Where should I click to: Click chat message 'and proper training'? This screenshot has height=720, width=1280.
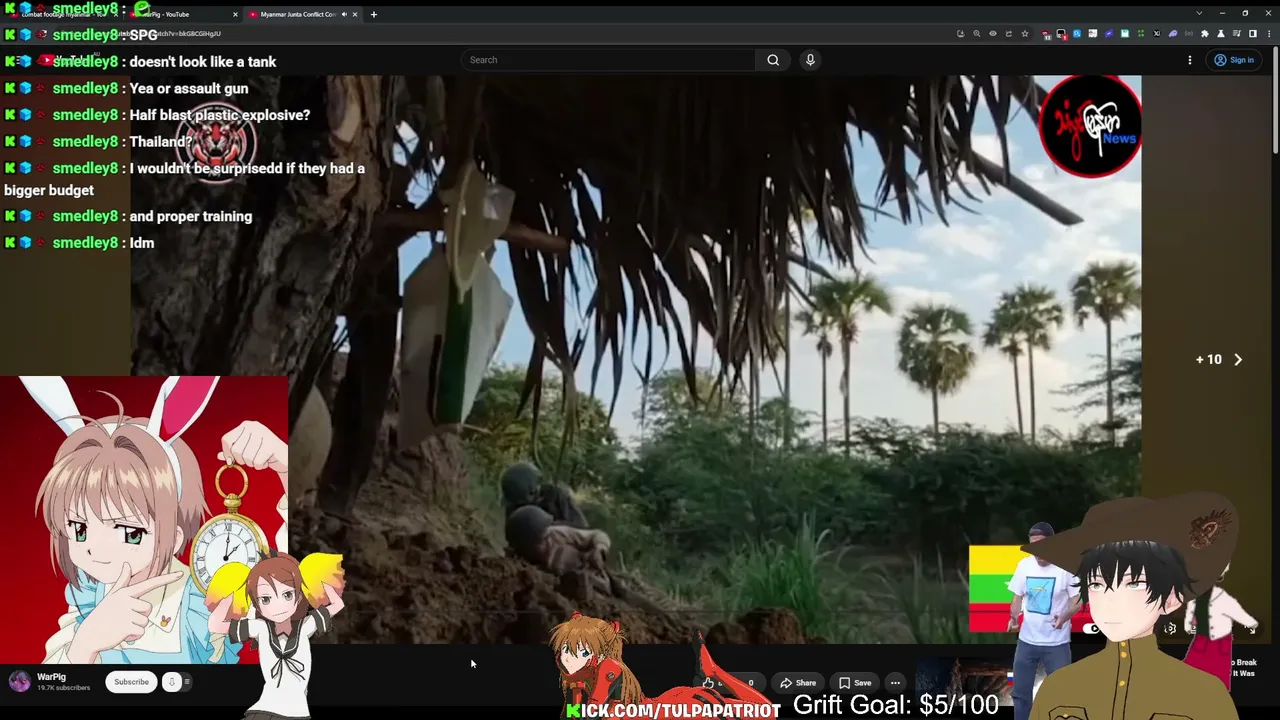pos(191,217)
